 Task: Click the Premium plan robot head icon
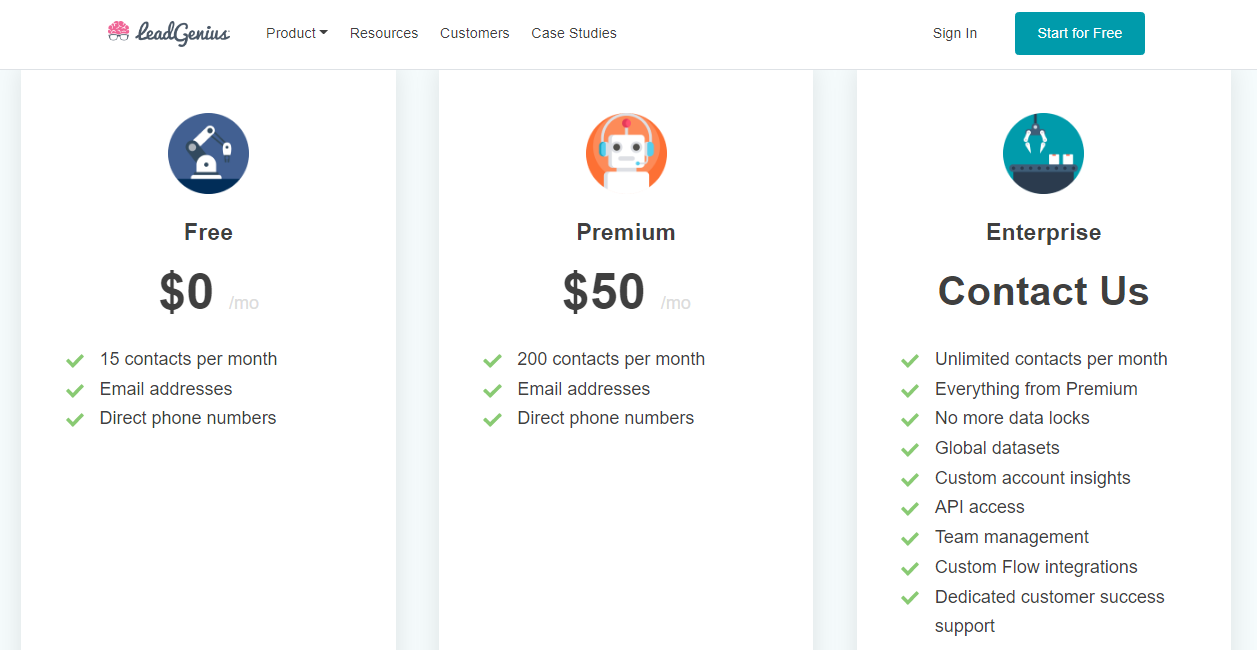[x=626, y=153]
